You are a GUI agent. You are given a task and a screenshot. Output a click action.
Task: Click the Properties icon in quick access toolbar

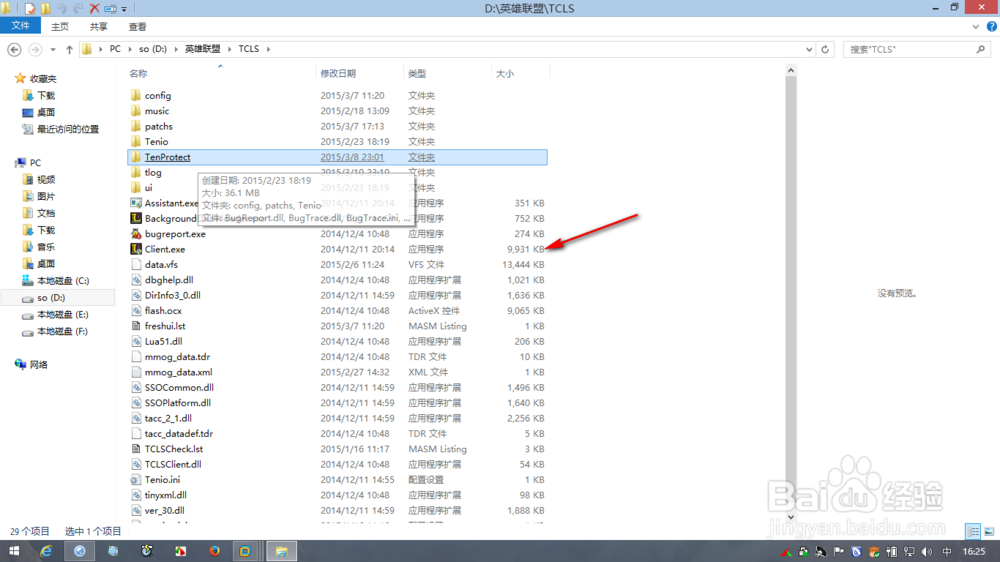coord(30,8)
